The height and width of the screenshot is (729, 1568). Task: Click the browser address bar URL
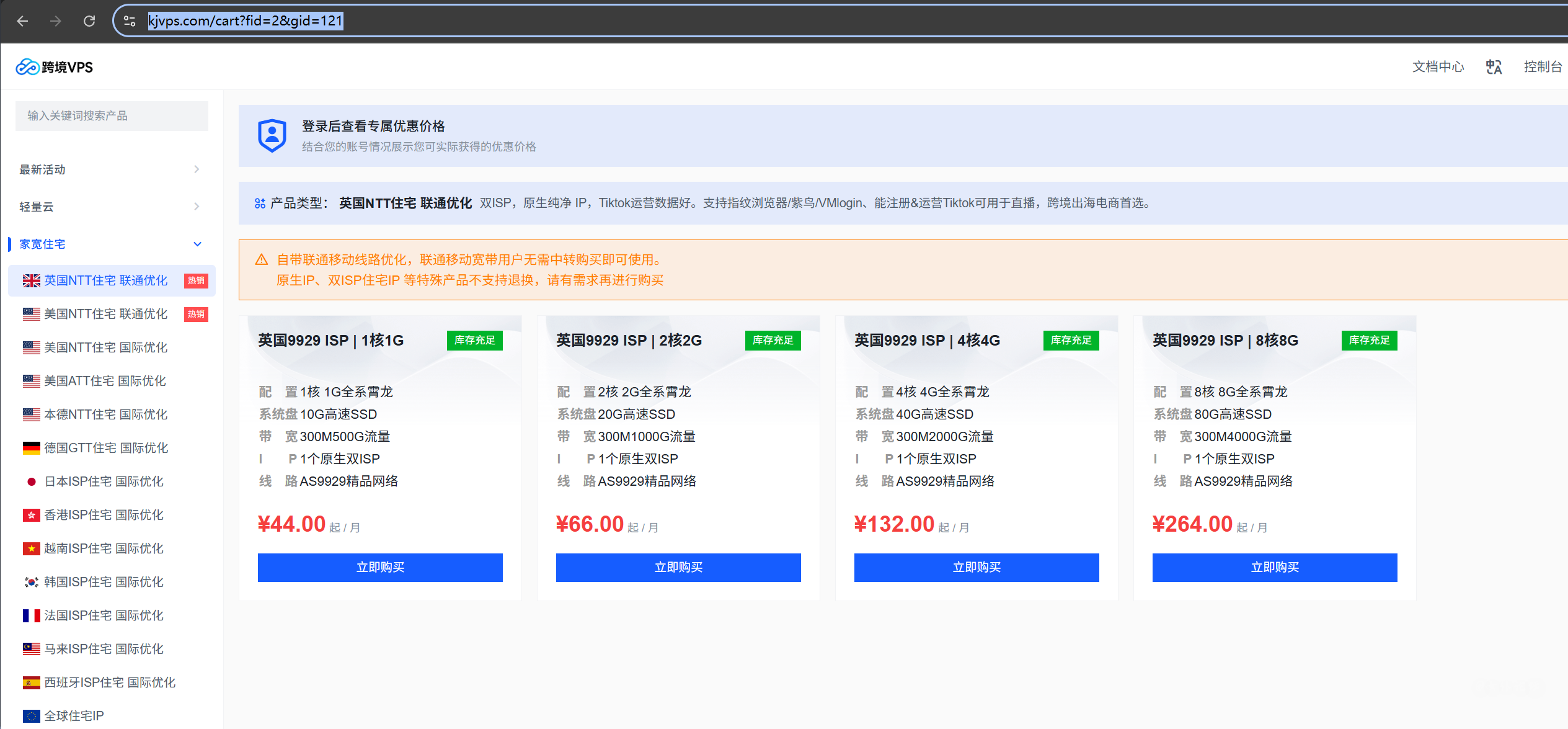pos(245,21)
